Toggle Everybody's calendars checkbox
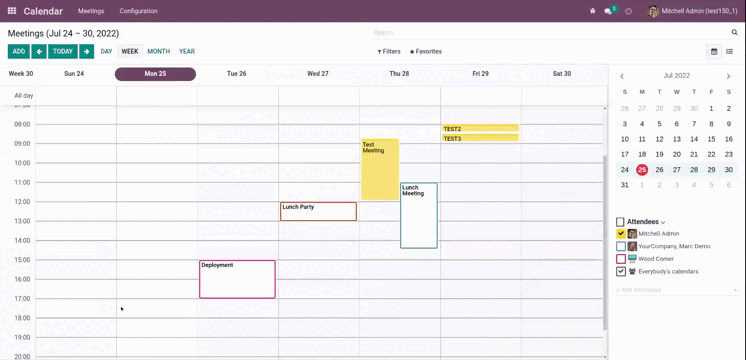The height and width of the screenshot is (360, 746). tap(621, 272)
